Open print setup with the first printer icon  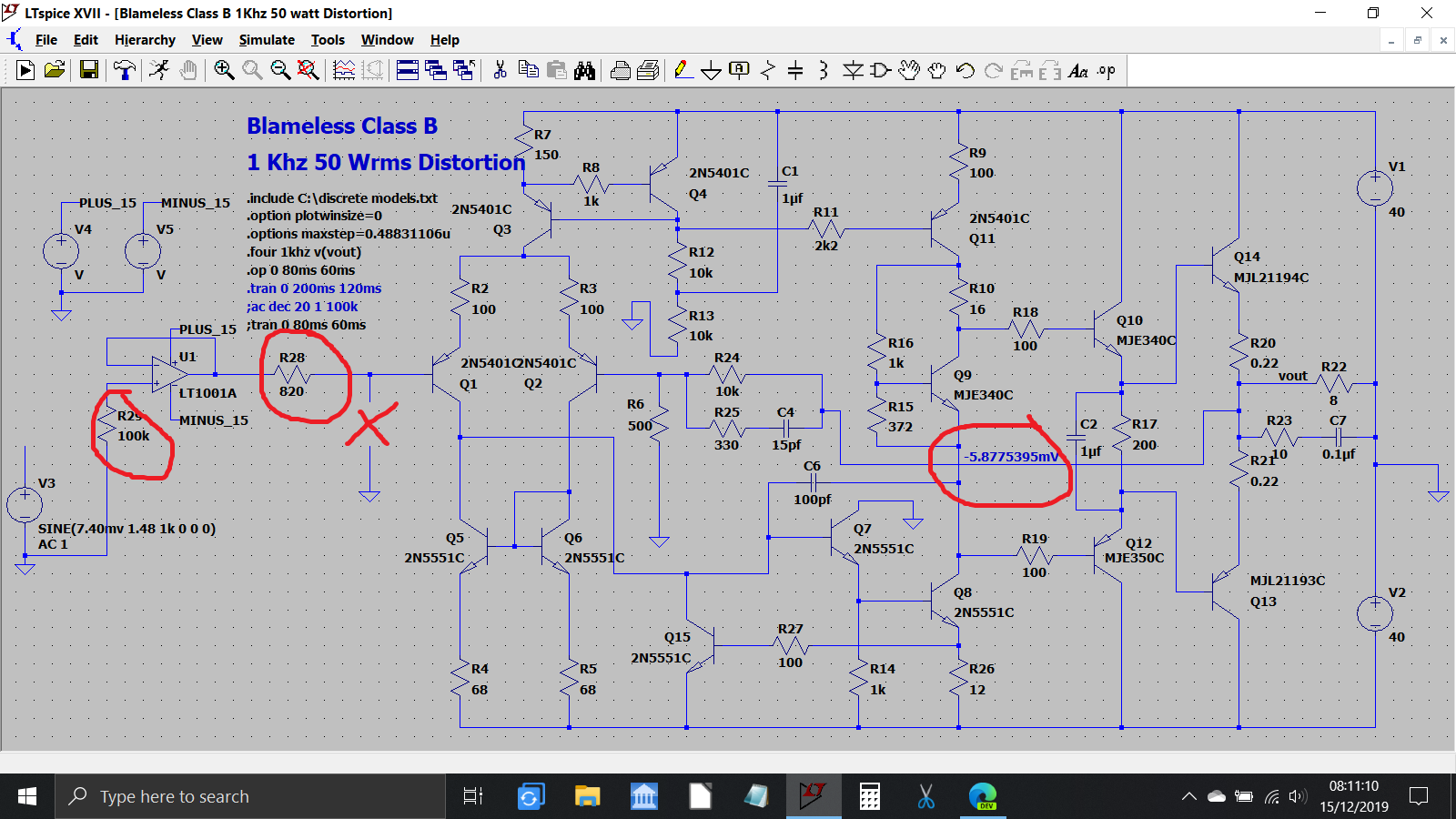(x=621, y=70)
